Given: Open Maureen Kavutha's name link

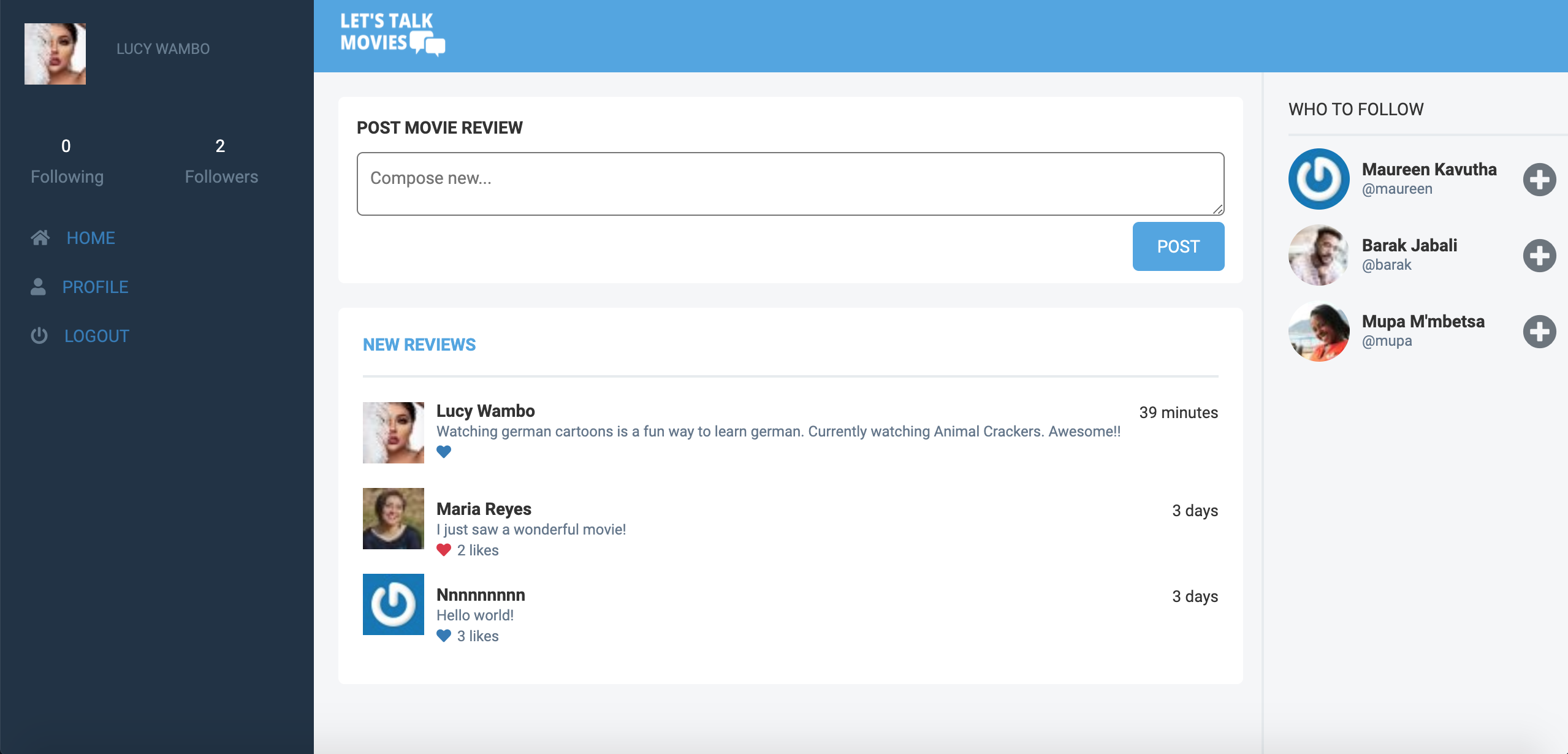Looking at the screenshot, I should coord(1429,169).
